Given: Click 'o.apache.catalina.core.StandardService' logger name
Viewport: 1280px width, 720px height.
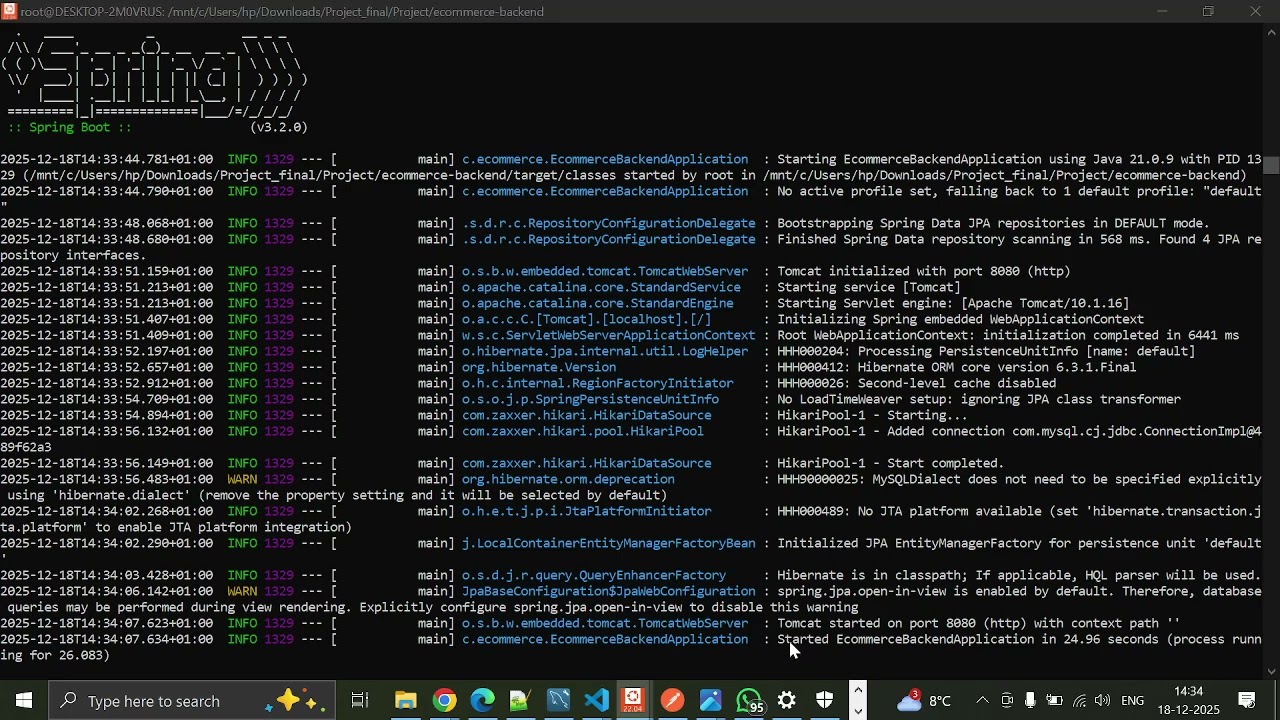Looking at the screenshot, I should click(601, 287).
